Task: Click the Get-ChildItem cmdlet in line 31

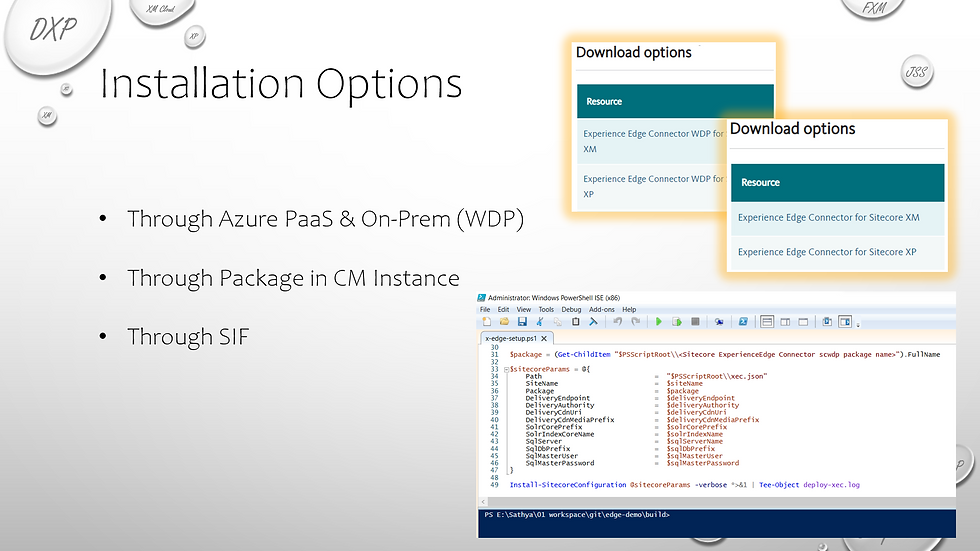Action: [584, 354]
